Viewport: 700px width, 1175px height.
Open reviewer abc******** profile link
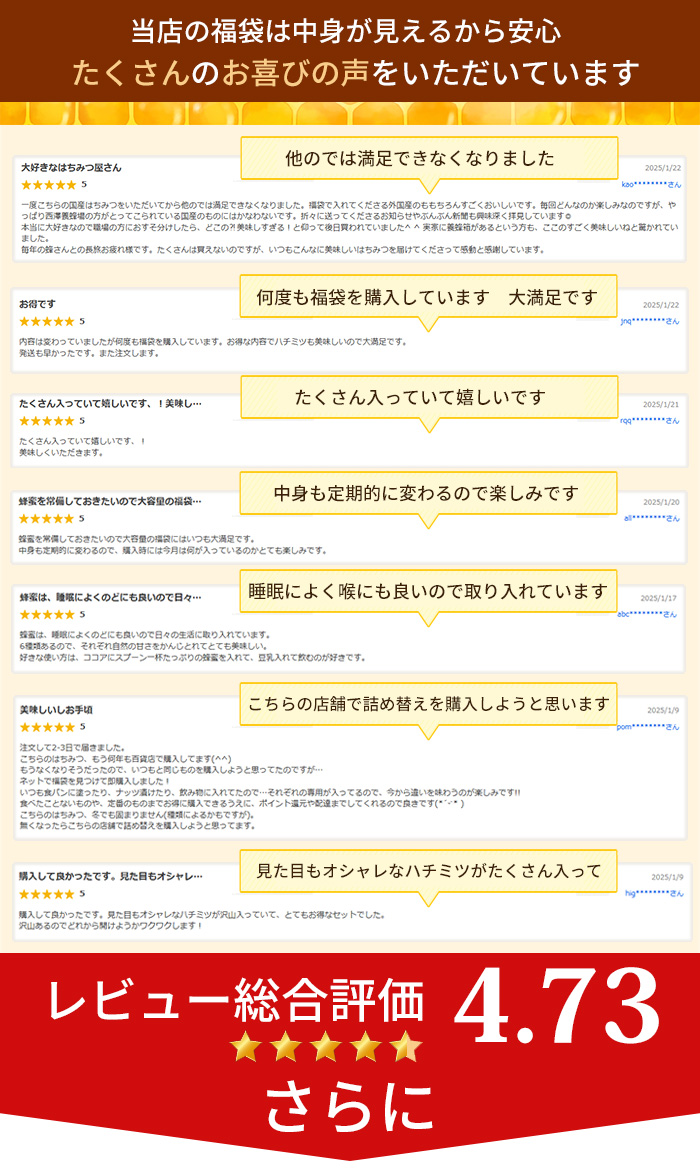click(648, 613)
